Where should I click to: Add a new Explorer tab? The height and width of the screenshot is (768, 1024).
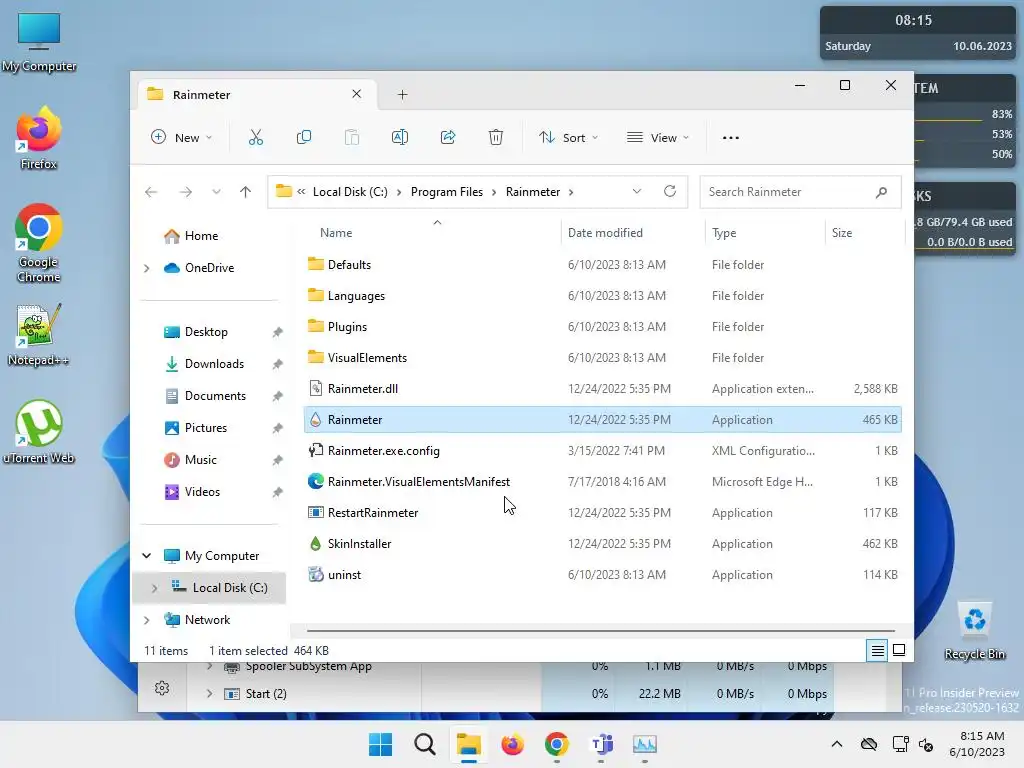[x=402, y=95]
